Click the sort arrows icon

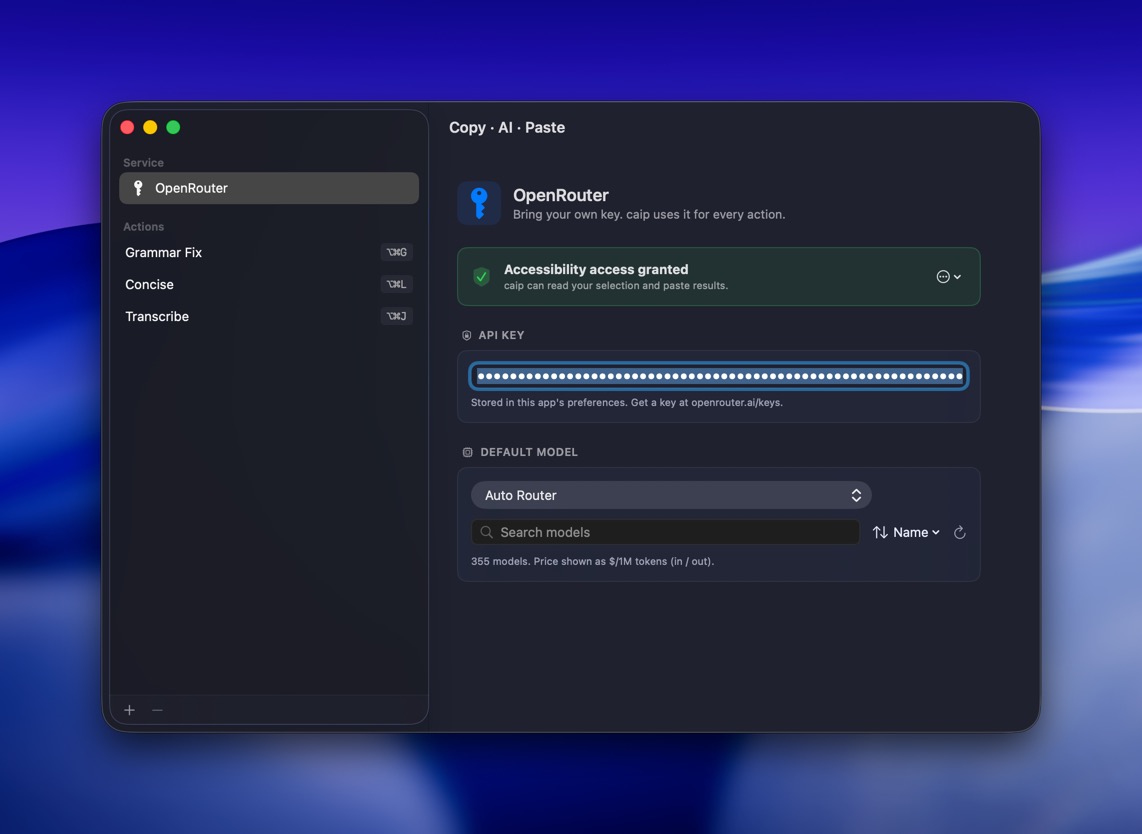pos(880,532)
